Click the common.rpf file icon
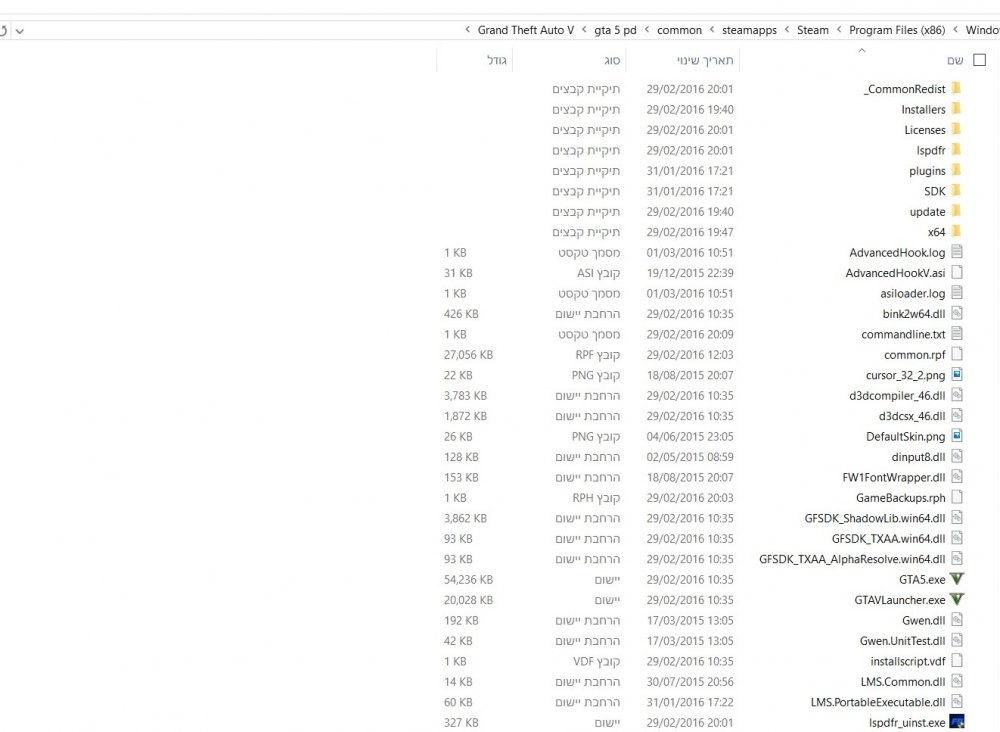Image resolution: width=1000 pixels, height=732 pixels. [957, 353]
